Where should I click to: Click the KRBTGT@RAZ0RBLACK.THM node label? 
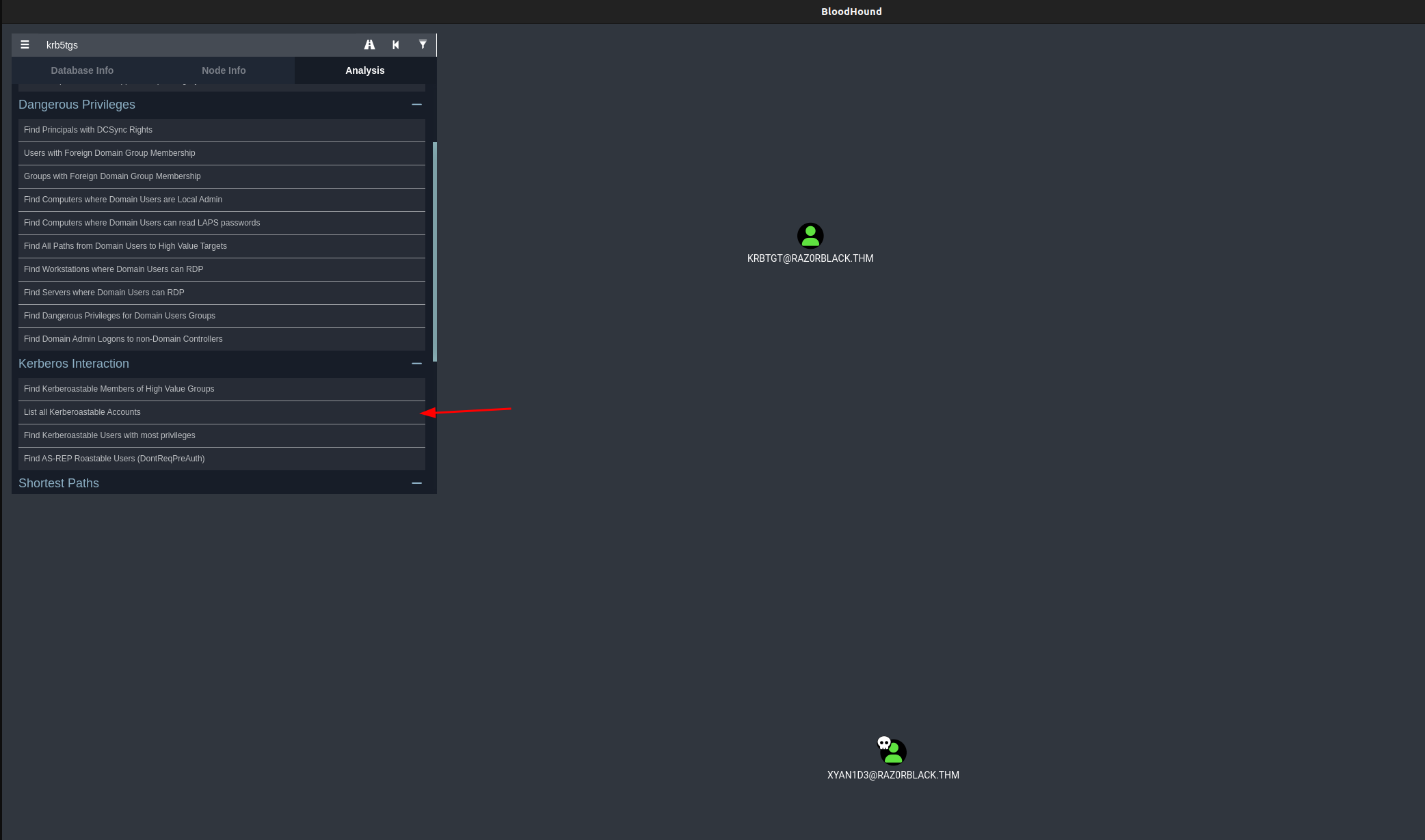pyautogui.click(x=810, y=258)
